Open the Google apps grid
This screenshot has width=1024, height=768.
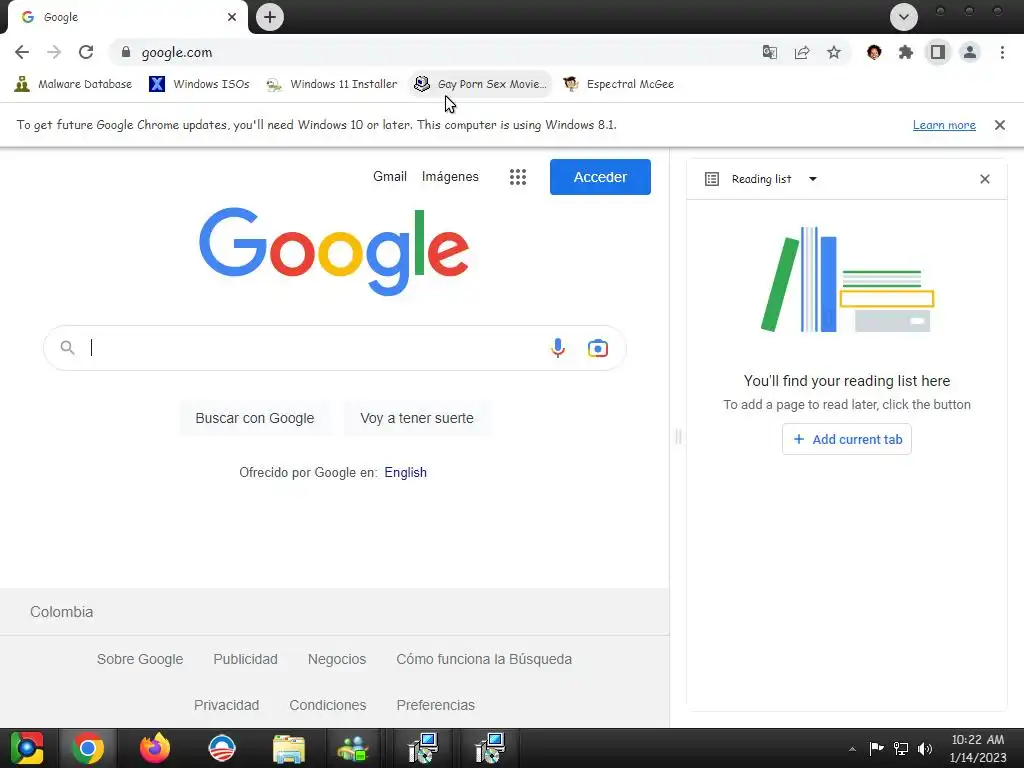[x=518, y=177]
